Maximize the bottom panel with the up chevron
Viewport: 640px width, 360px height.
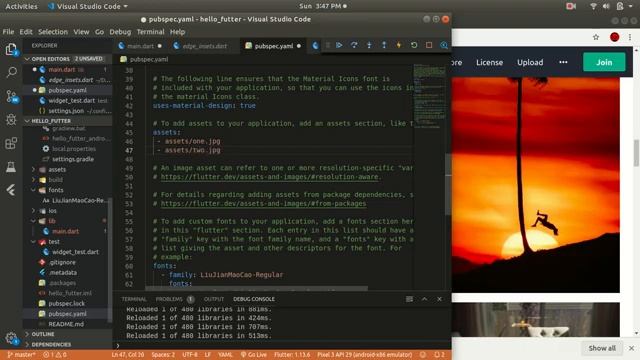pyautogui.click(x=424, y=299)
